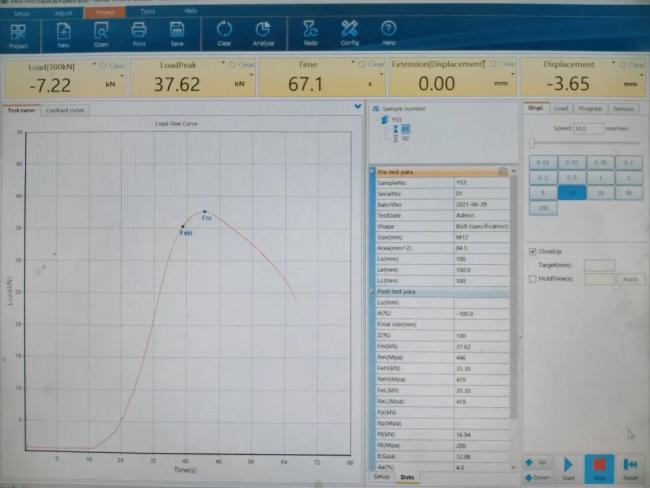Toggle the Clear radio next to LoadPeak

click(232, 64)
